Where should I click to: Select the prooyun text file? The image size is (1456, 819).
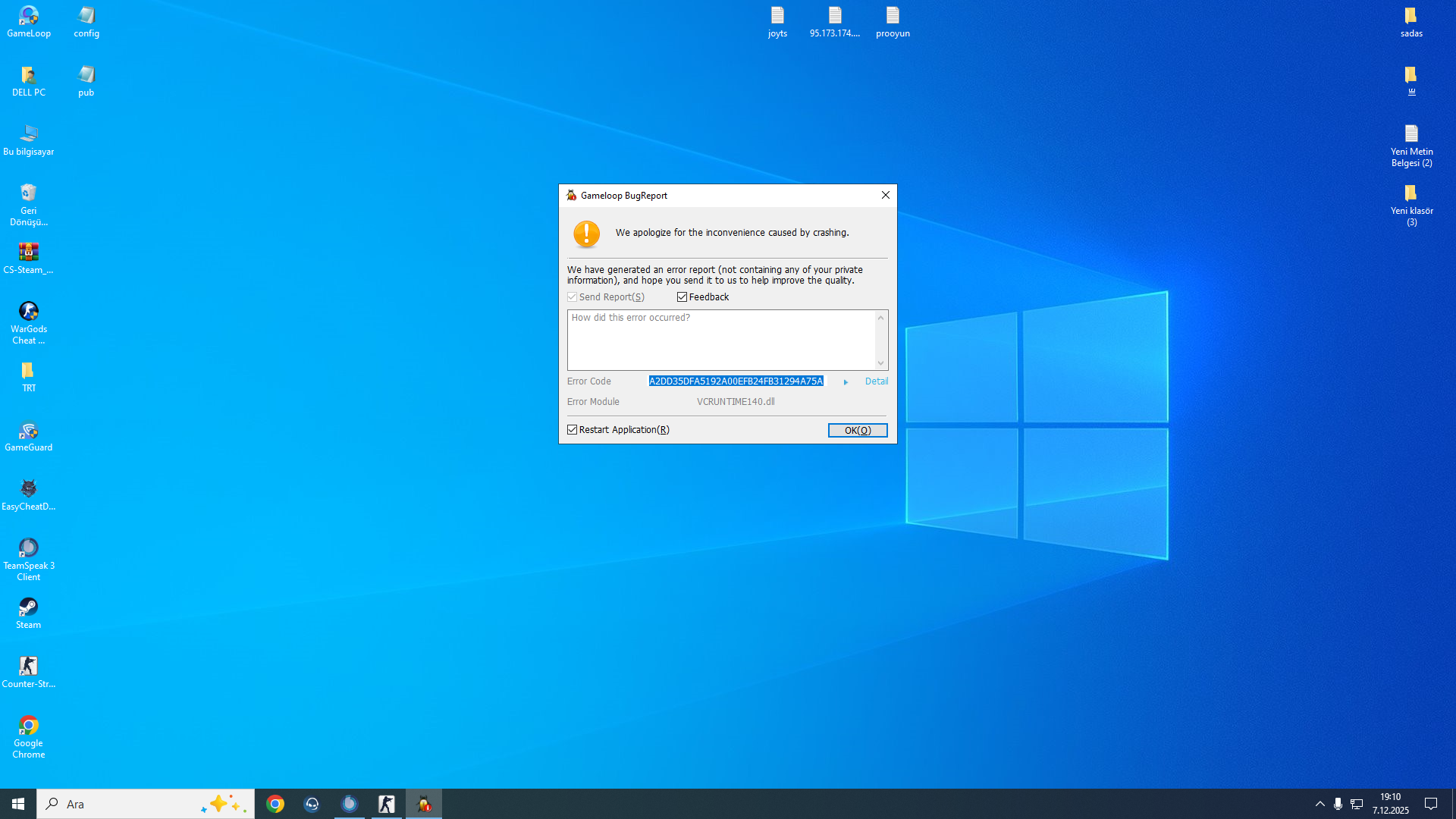pyautogui.click(x=893, y=21)
